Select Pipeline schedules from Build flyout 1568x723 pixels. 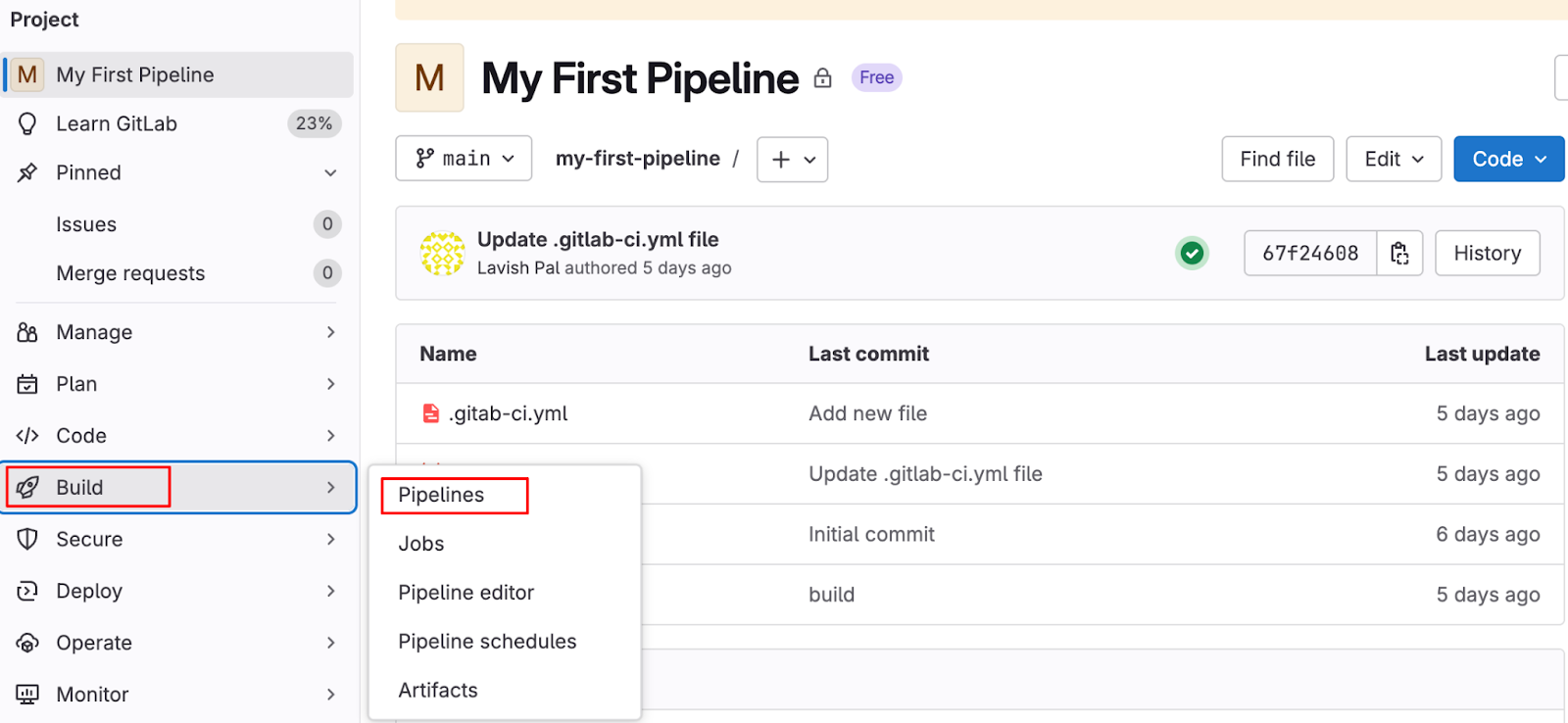click(x=487, y=642)
